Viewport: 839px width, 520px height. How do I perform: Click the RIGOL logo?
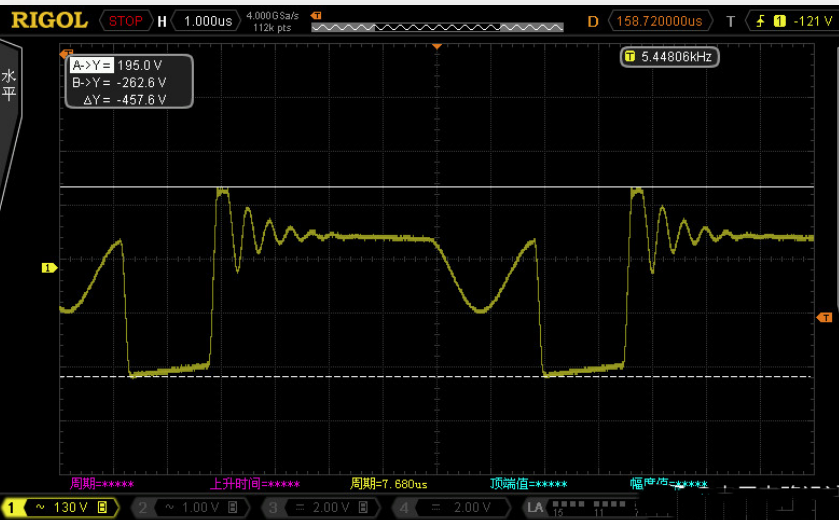[49, 20]
